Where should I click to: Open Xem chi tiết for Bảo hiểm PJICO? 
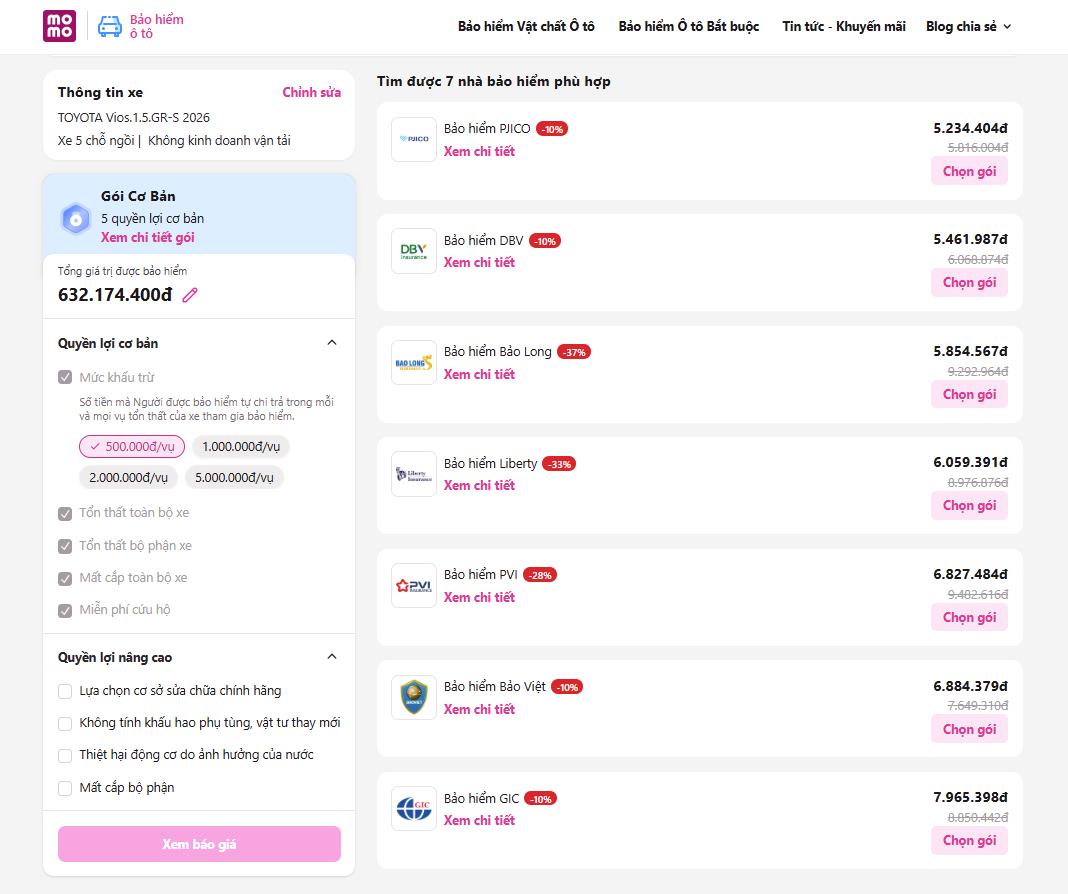479,151
